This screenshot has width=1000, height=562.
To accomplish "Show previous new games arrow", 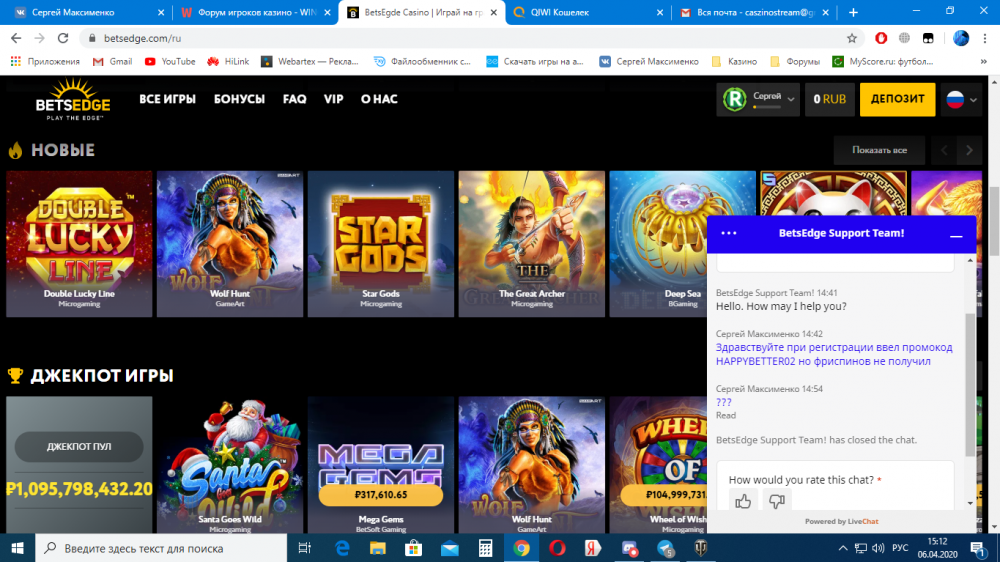I will tap(944, 151).
